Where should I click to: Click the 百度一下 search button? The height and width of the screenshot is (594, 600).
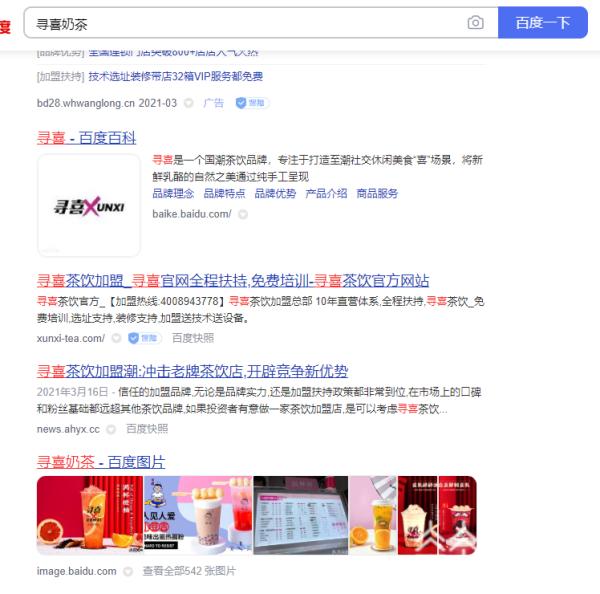[x=543, y=23]
